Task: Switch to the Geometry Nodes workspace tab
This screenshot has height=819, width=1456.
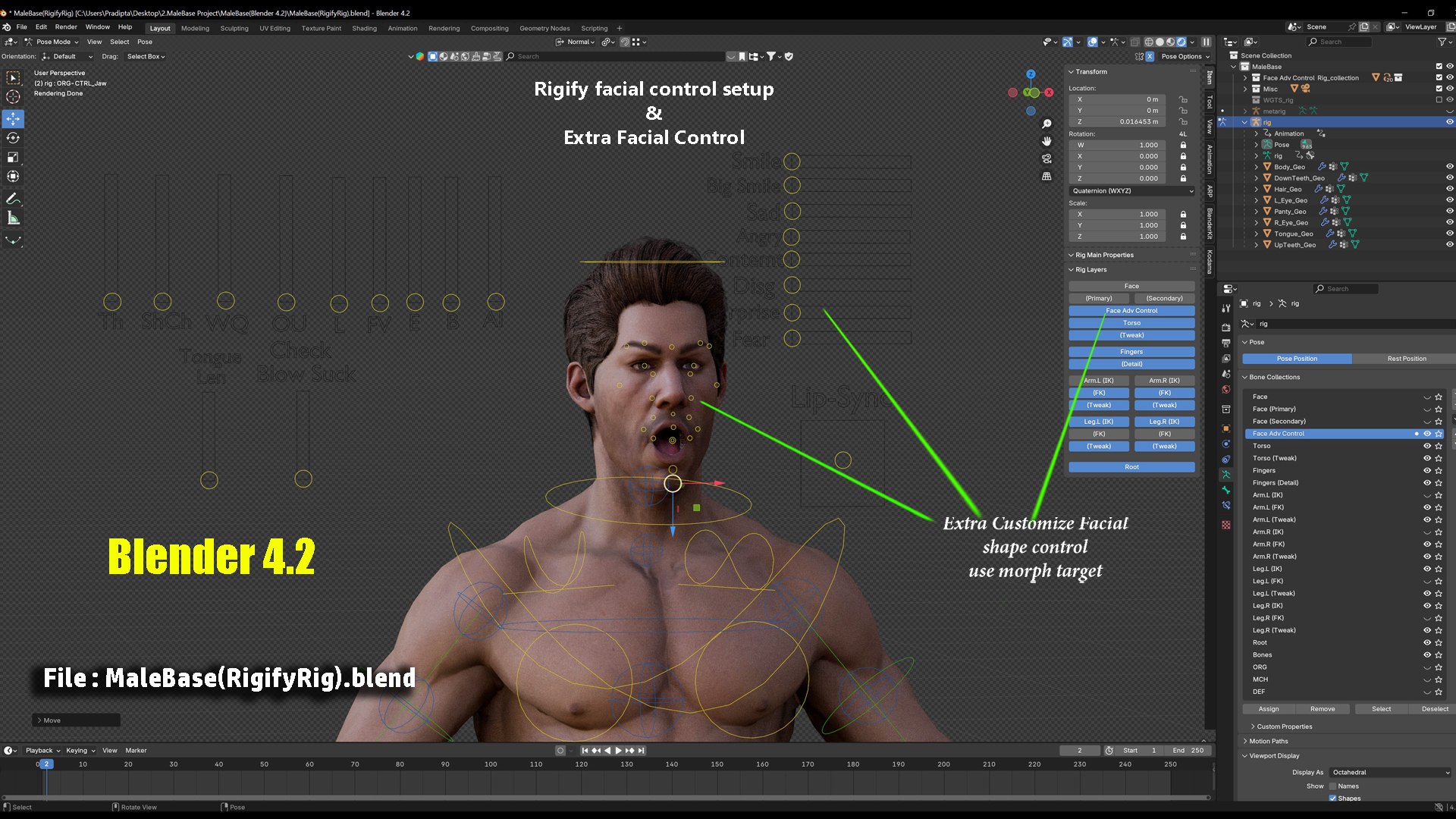Action: tap(544, 28)
